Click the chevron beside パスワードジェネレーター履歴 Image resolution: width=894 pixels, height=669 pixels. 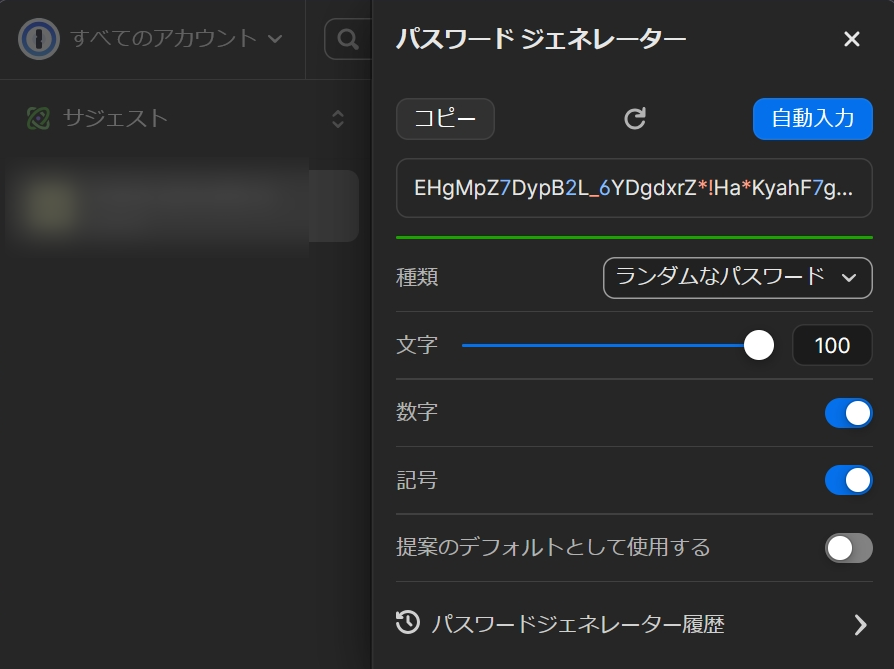pos(860,625)
